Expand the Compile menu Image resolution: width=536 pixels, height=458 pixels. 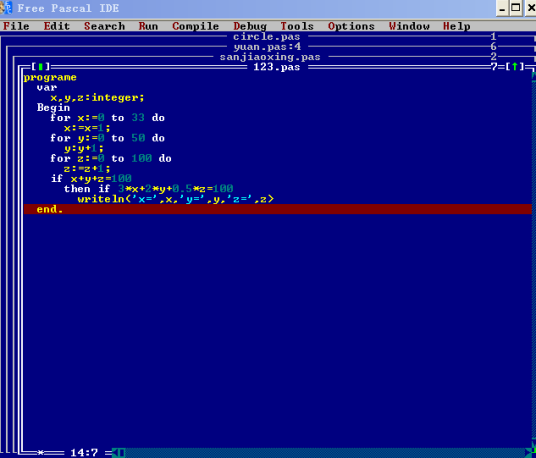[x=196, y=26]
